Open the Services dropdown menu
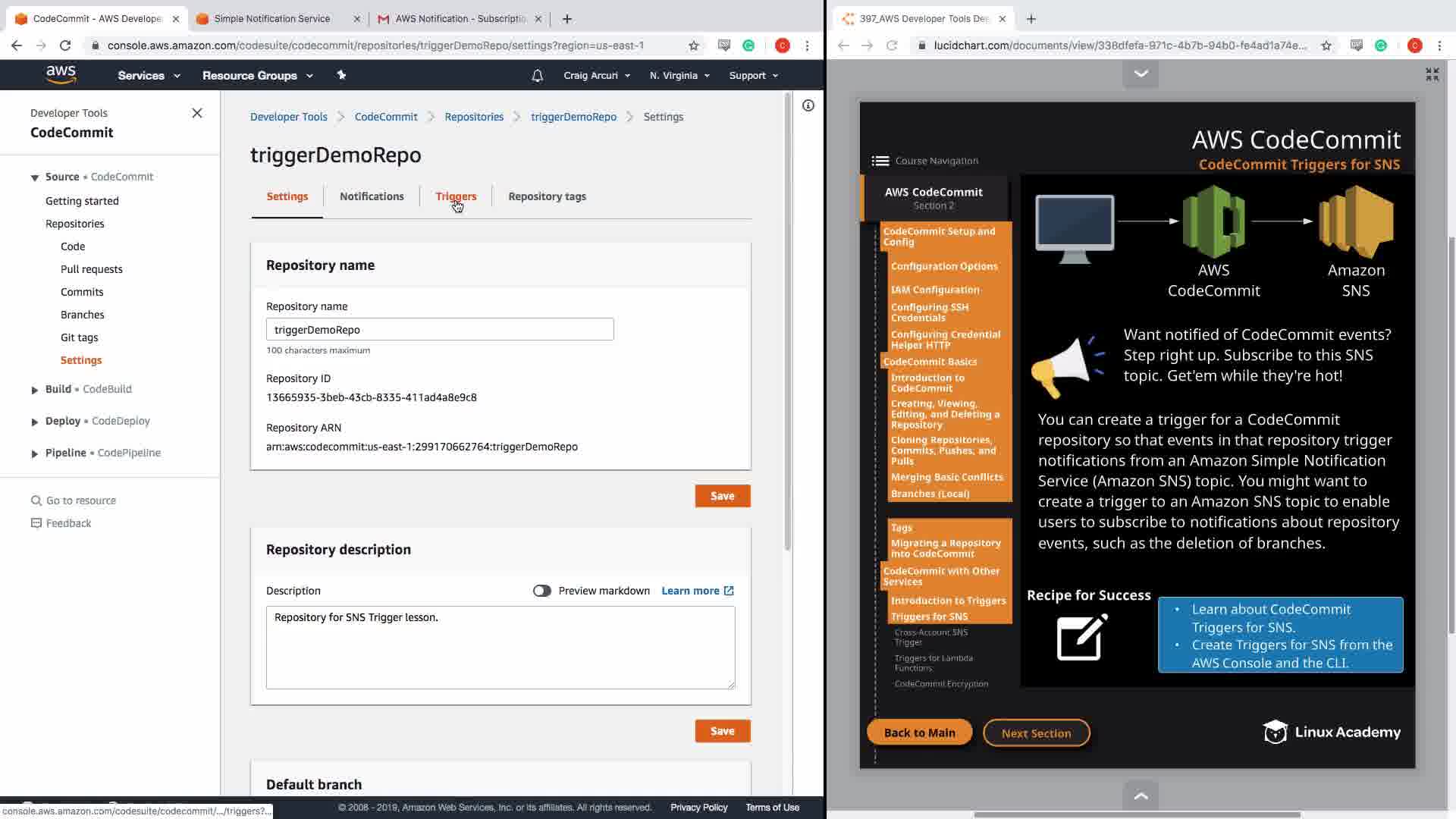 [x=149, y=76]
